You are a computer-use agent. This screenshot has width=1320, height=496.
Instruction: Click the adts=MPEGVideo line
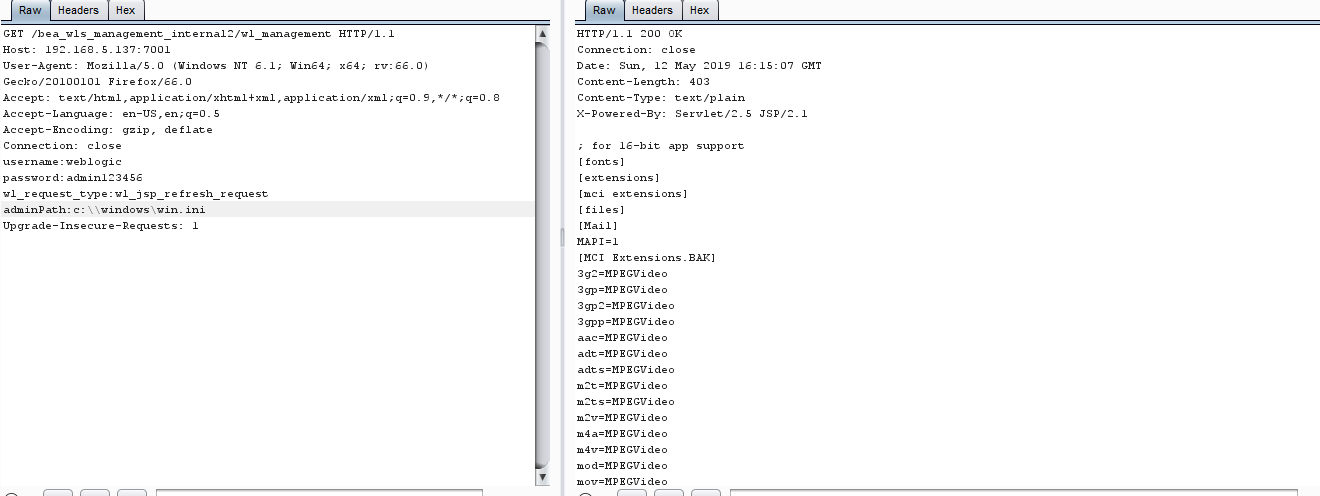pos(626,369)
